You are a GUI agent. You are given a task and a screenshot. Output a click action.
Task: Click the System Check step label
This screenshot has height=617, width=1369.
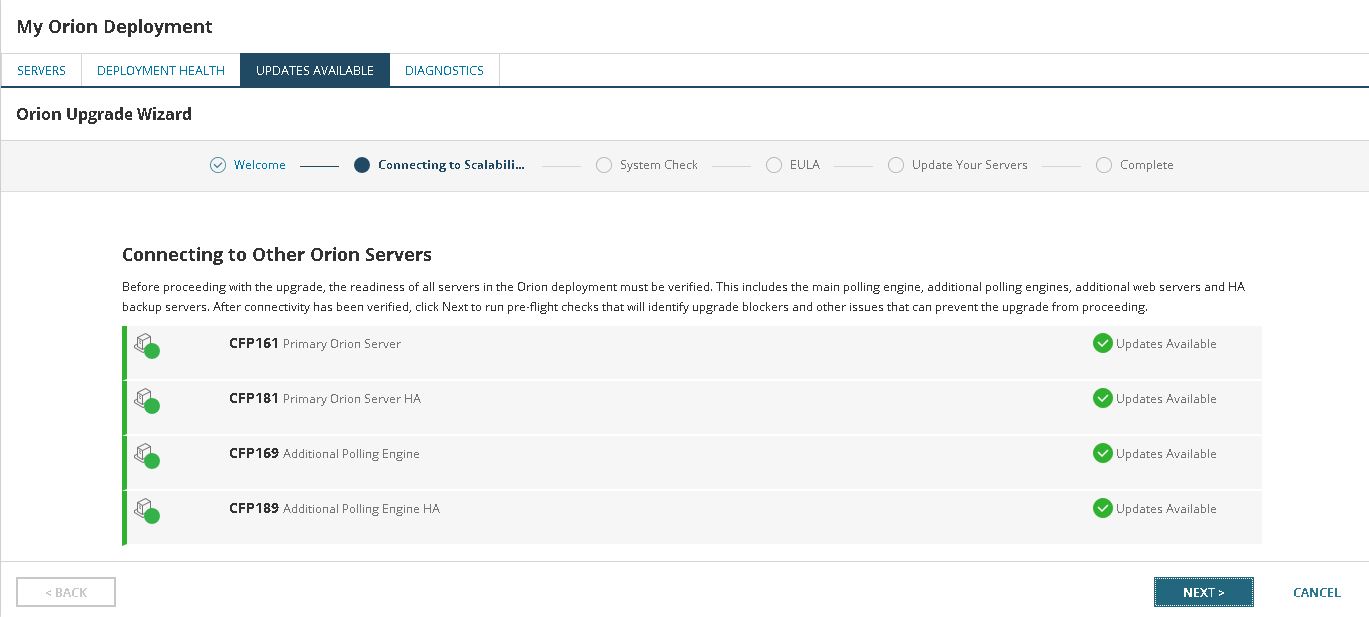tap(659, 165)
